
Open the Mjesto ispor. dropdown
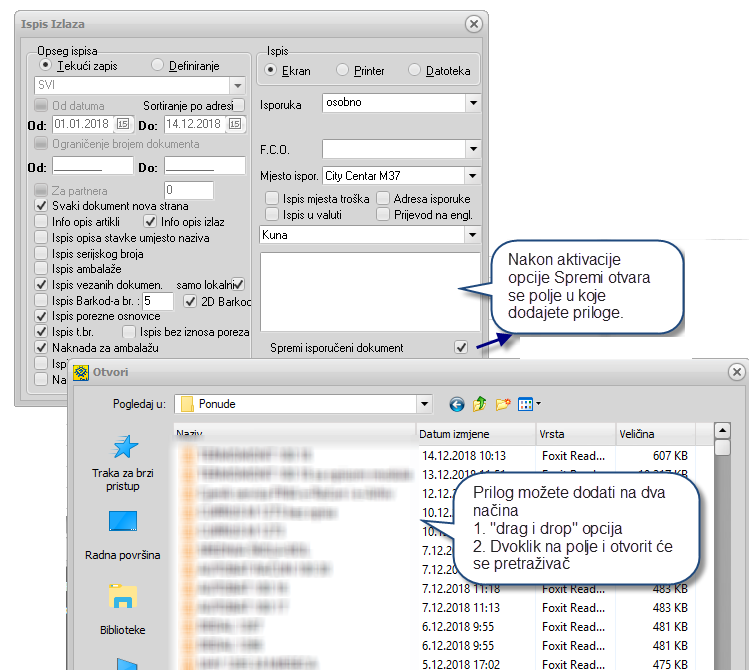(472, 176)
